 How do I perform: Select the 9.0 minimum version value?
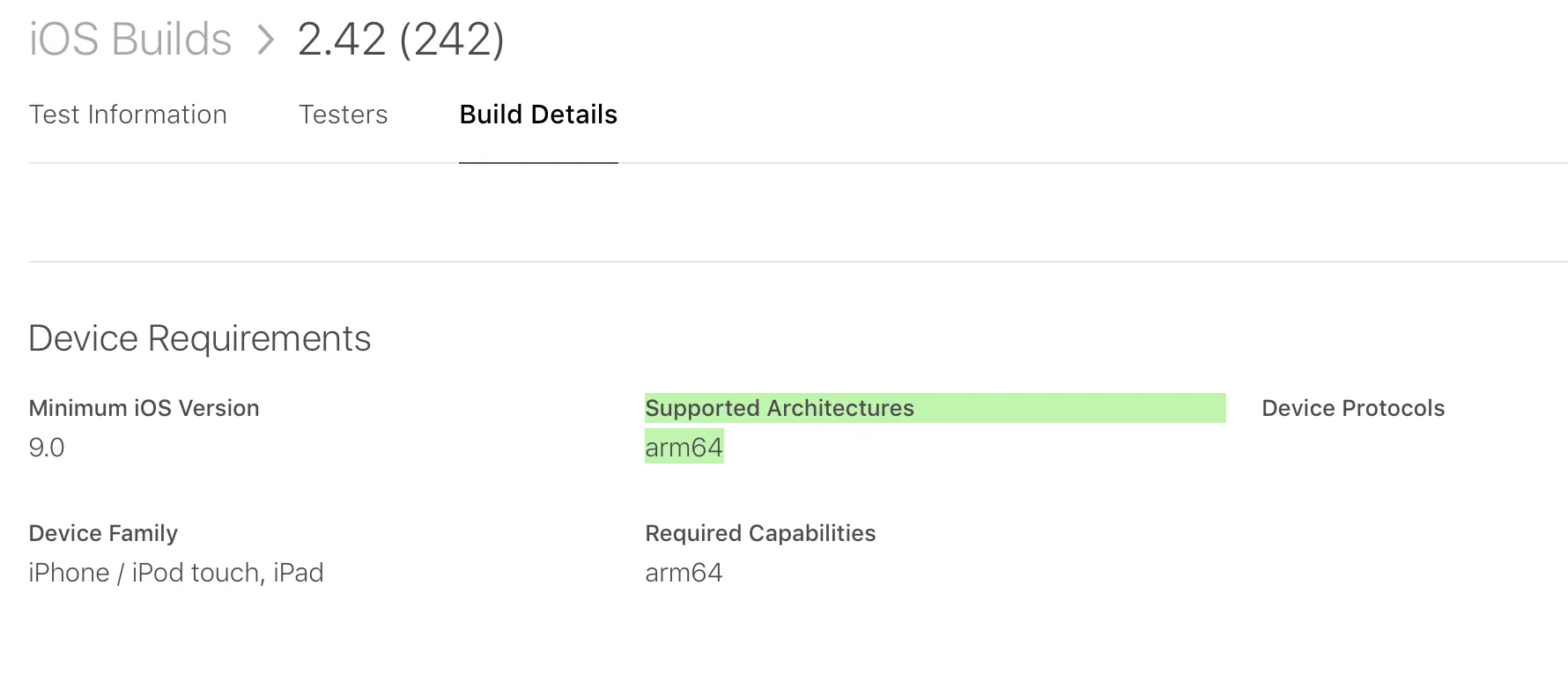coord(47,448)
